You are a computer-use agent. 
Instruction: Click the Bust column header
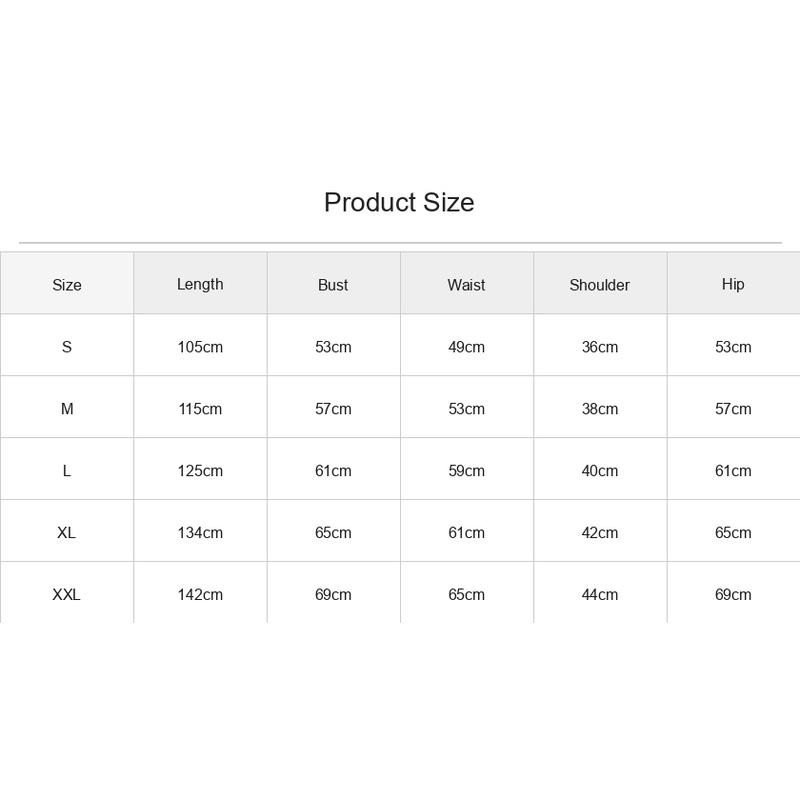pos(333,285)
